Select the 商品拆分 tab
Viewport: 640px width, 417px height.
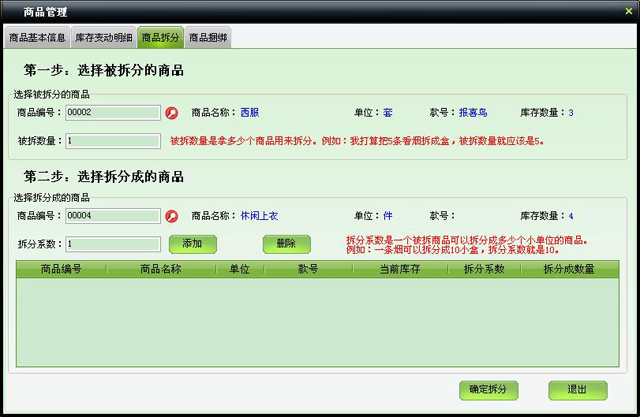coord(160,38)
